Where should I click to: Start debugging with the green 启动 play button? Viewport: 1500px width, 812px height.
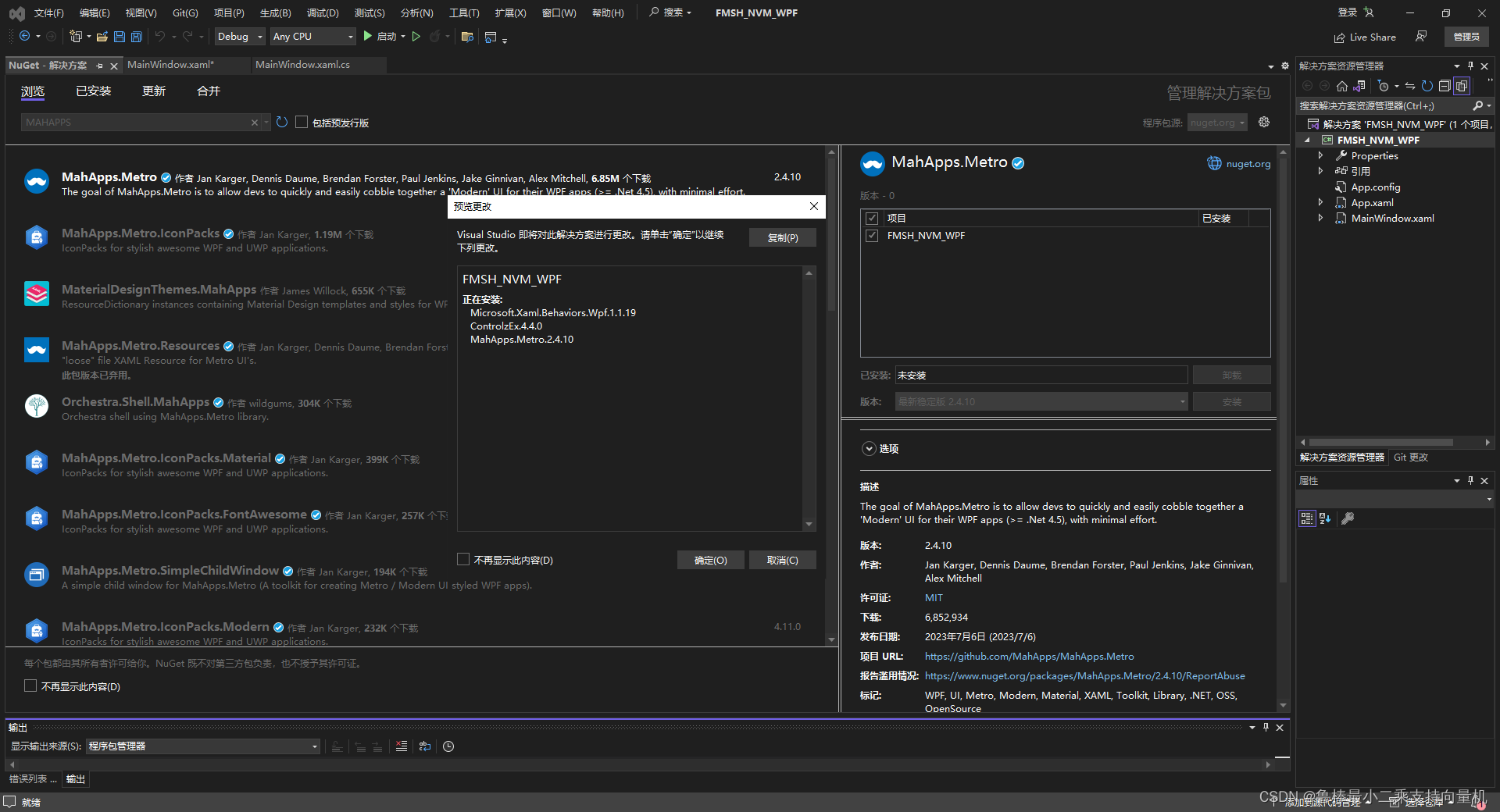[381, 37]
